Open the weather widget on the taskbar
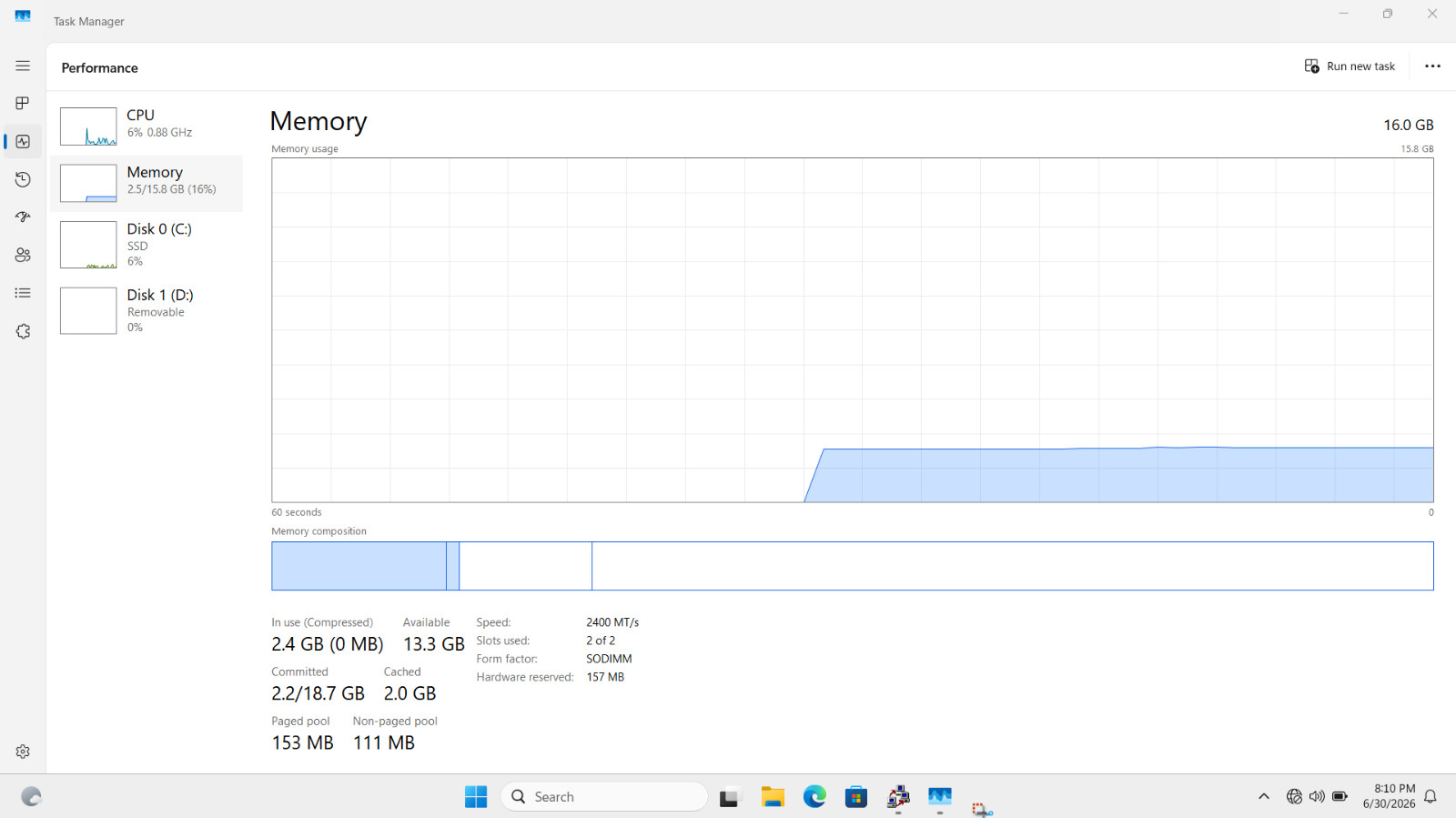 click(x=31, y=797)
